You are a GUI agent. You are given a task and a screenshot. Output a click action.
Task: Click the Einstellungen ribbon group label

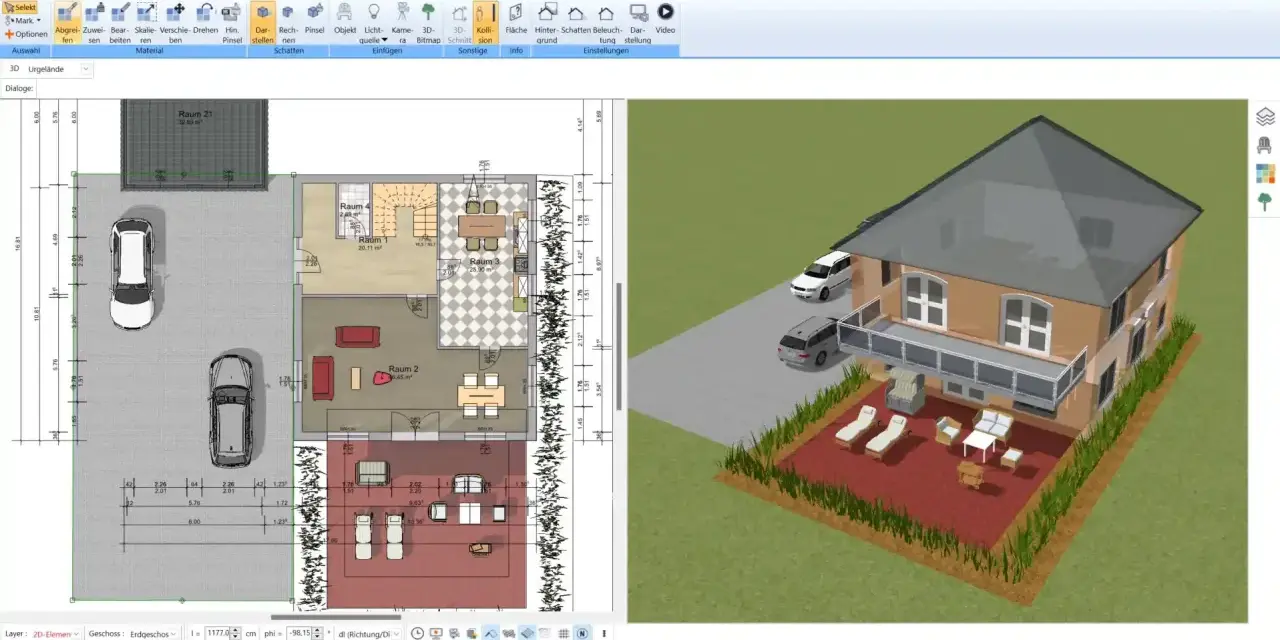605,50
